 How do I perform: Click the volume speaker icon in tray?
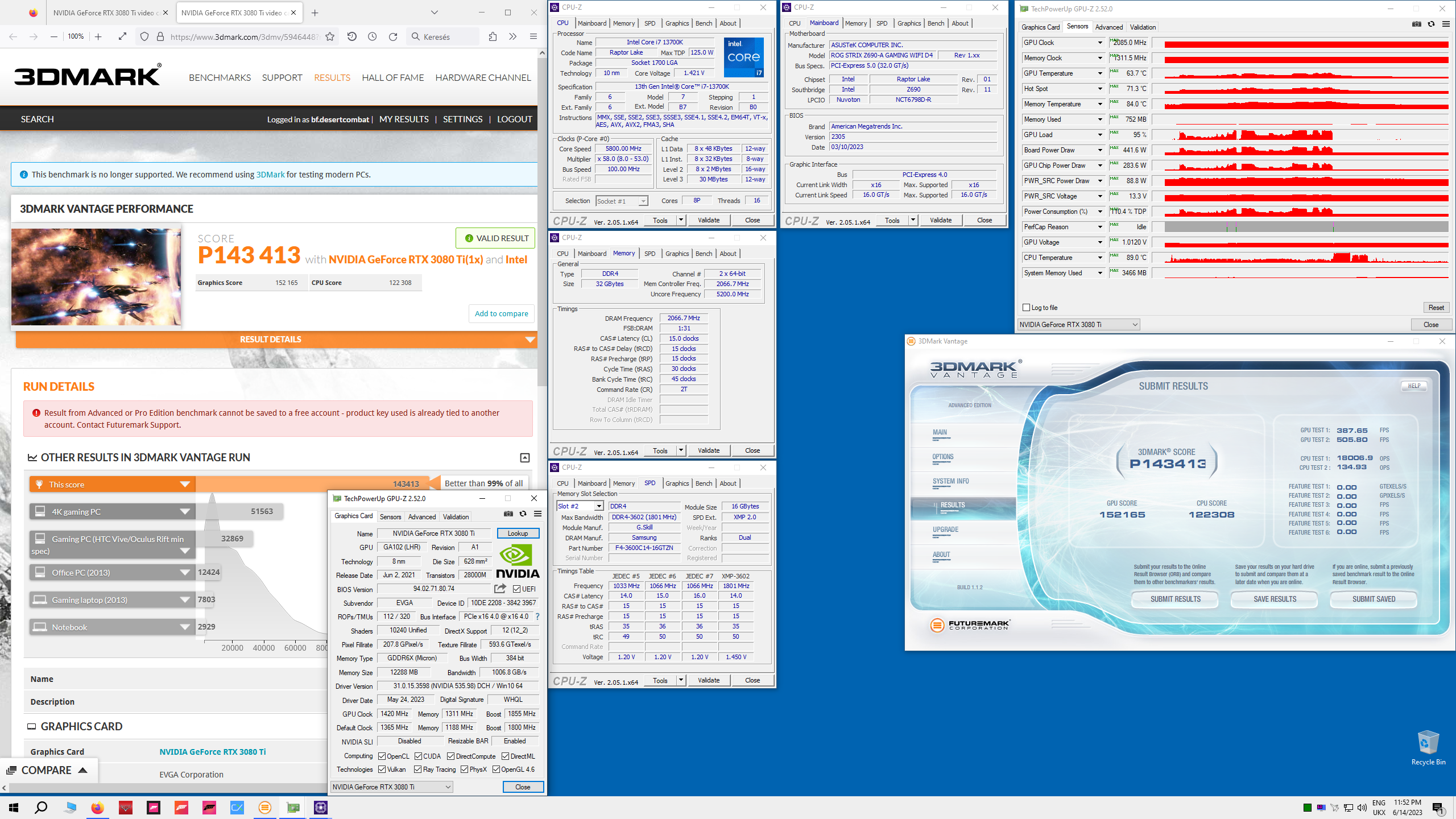[x=1362, y=808]
